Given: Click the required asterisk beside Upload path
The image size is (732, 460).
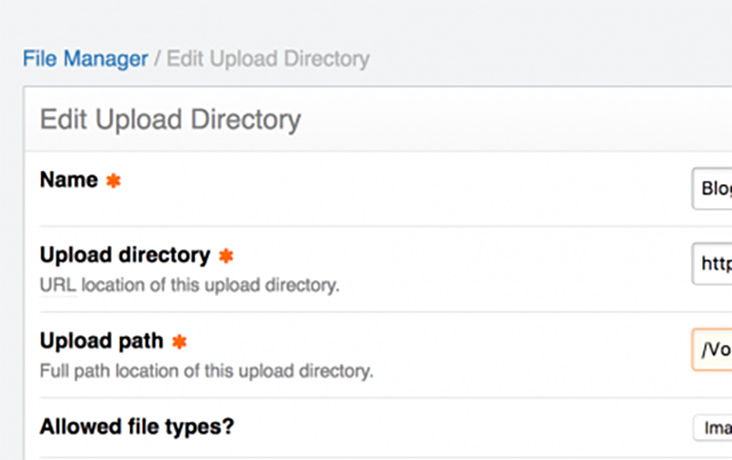Looking at the screenshot, I should tap(179, 342).
